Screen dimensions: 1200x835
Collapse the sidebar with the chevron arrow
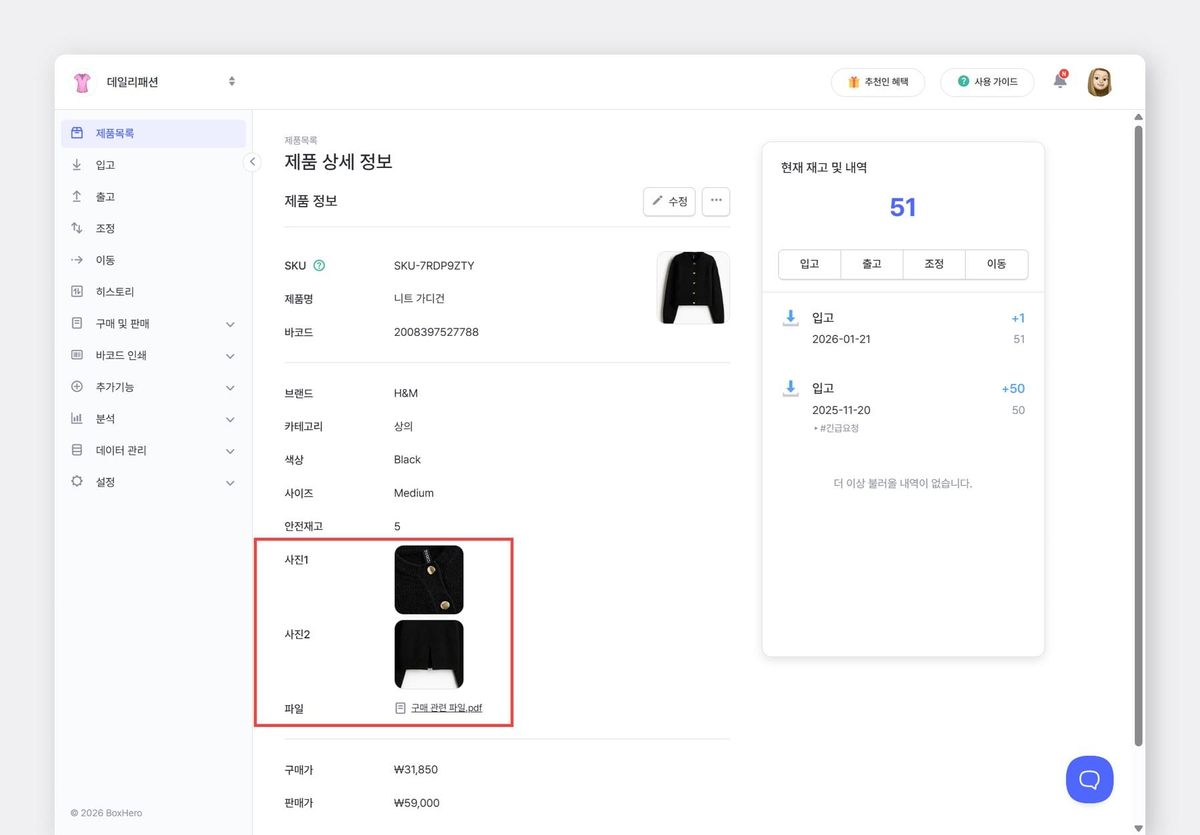(x=252, y=161)
